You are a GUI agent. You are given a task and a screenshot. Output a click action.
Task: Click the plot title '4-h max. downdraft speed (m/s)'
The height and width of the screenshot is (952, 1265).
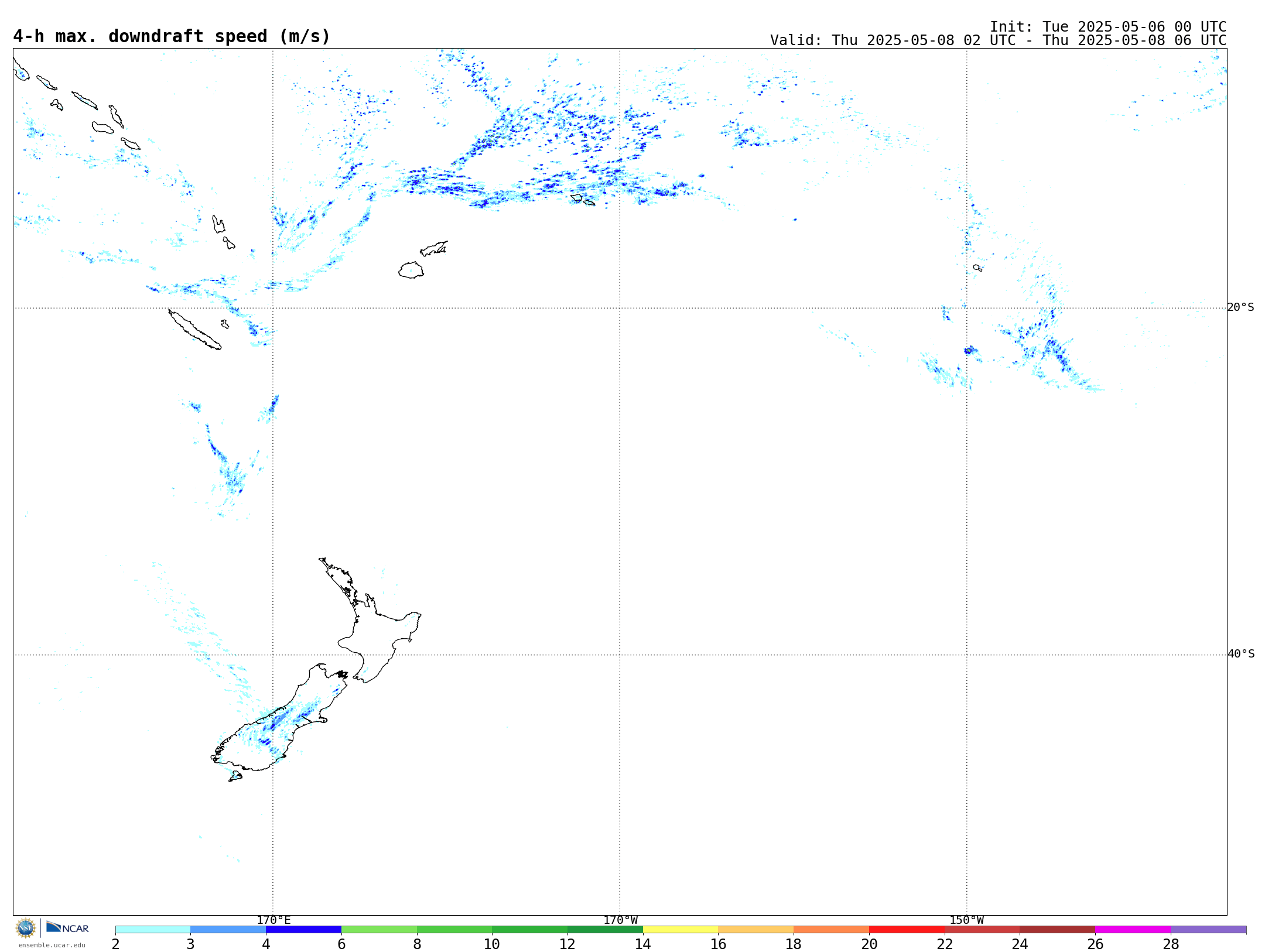pos(172,36)
